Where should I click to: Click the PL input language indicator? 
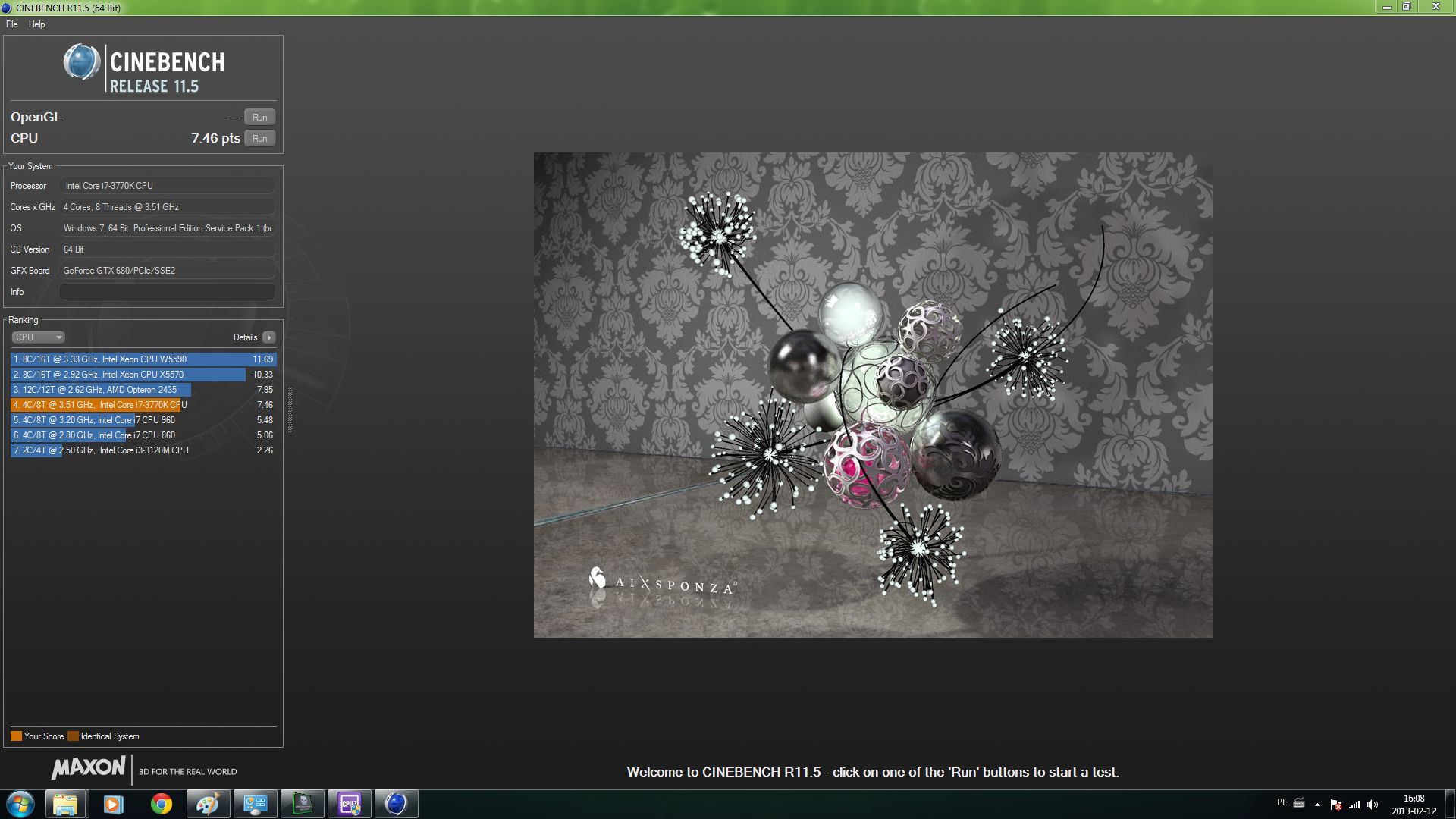(x=1282, y=802)
